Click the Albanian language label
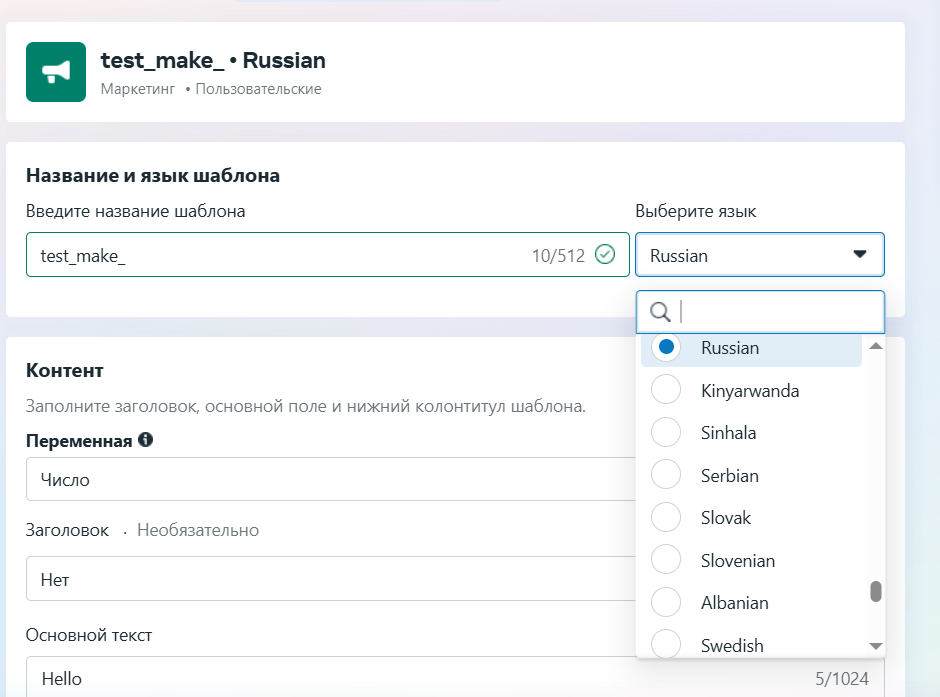 pos(734,603)
